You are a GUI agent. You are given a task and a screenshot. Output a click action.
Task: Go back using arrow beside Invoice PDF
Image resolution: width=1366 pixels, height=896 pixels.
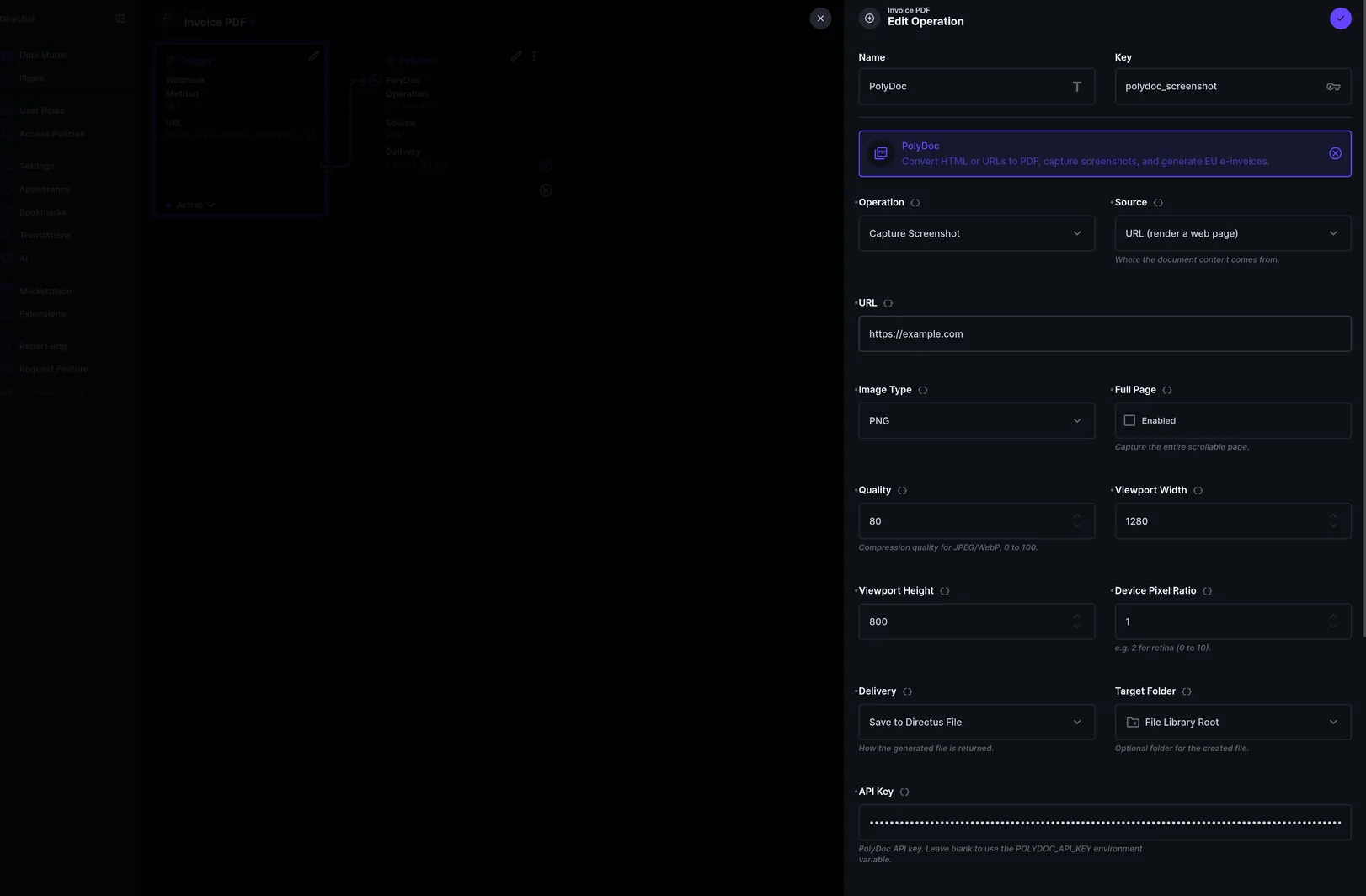[x=166, y=19]
